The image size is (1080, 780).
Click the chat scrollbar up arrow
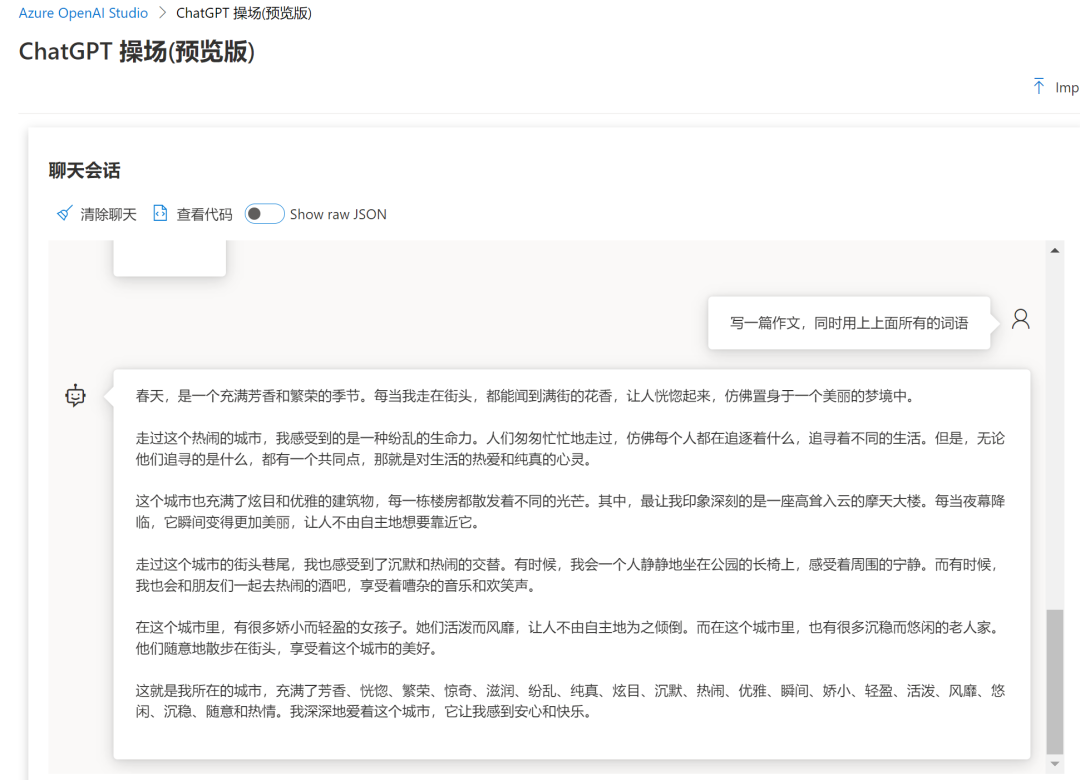click(1055, 250)
